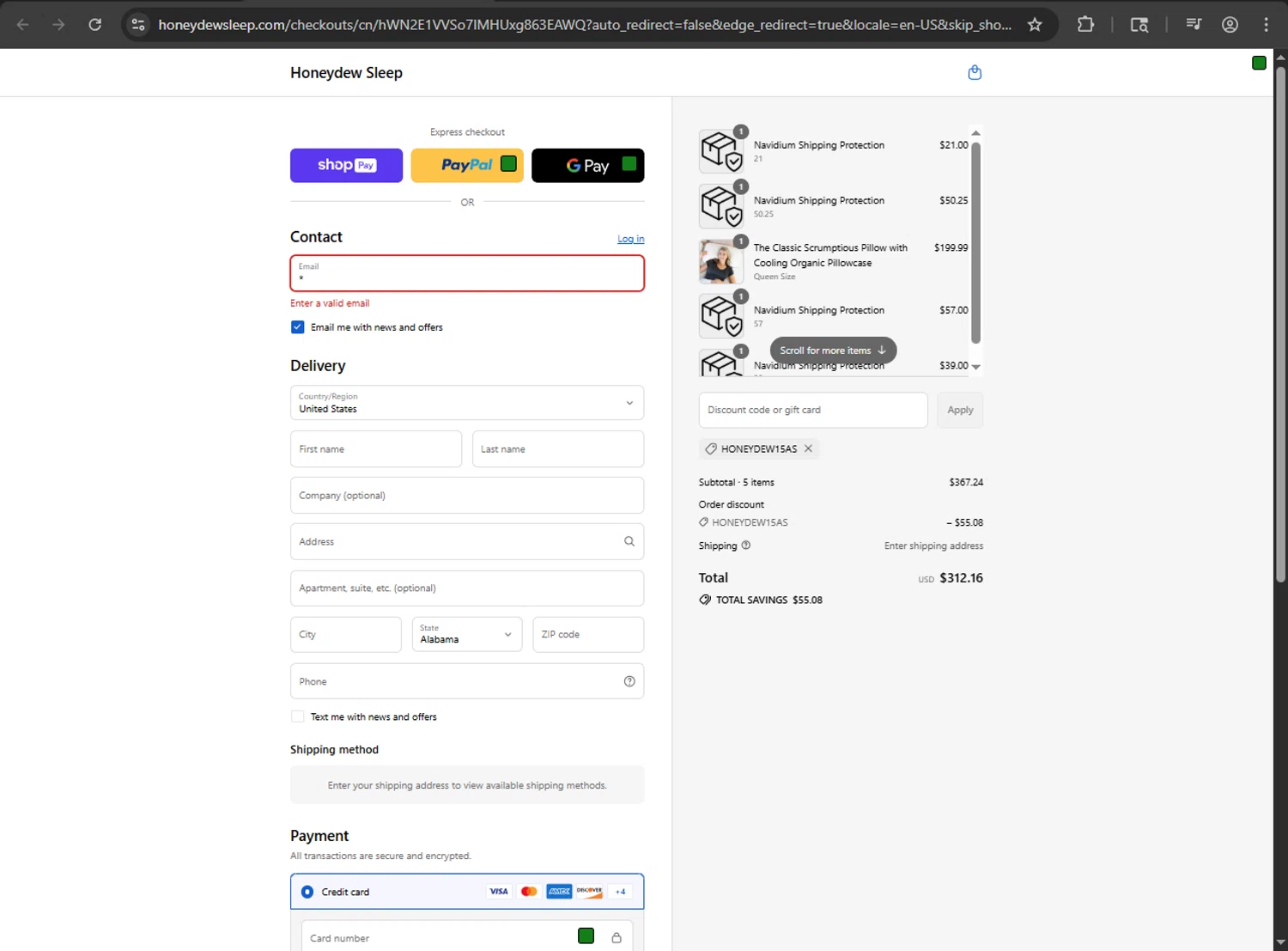Viewport: 1288px width, 951px height.
Task: Click the Apartment, suite, etc. field
Action: (x=467, y=588)
